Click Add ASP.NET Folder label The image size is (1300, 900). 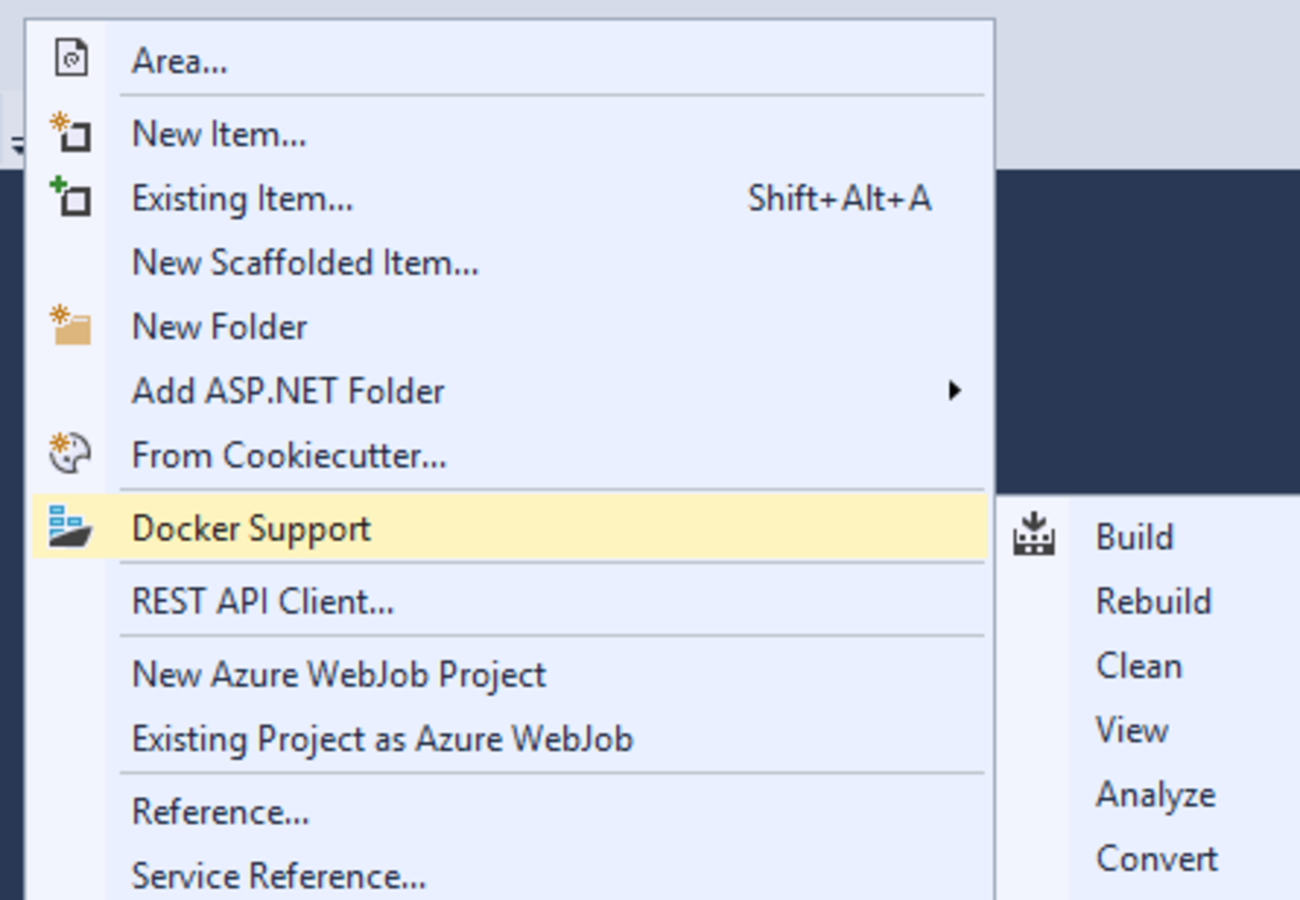point(288,391)
